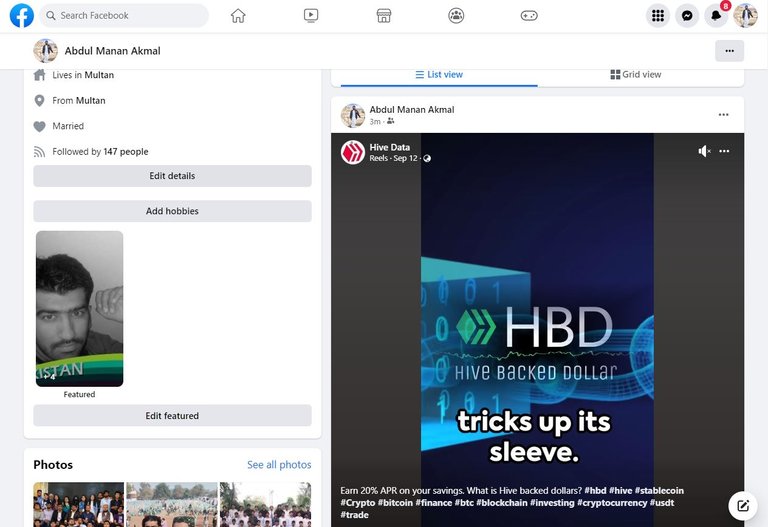Open first photo thumbnail in Photos
This screenshot has width=768, height=527.
tap(79, 504)
